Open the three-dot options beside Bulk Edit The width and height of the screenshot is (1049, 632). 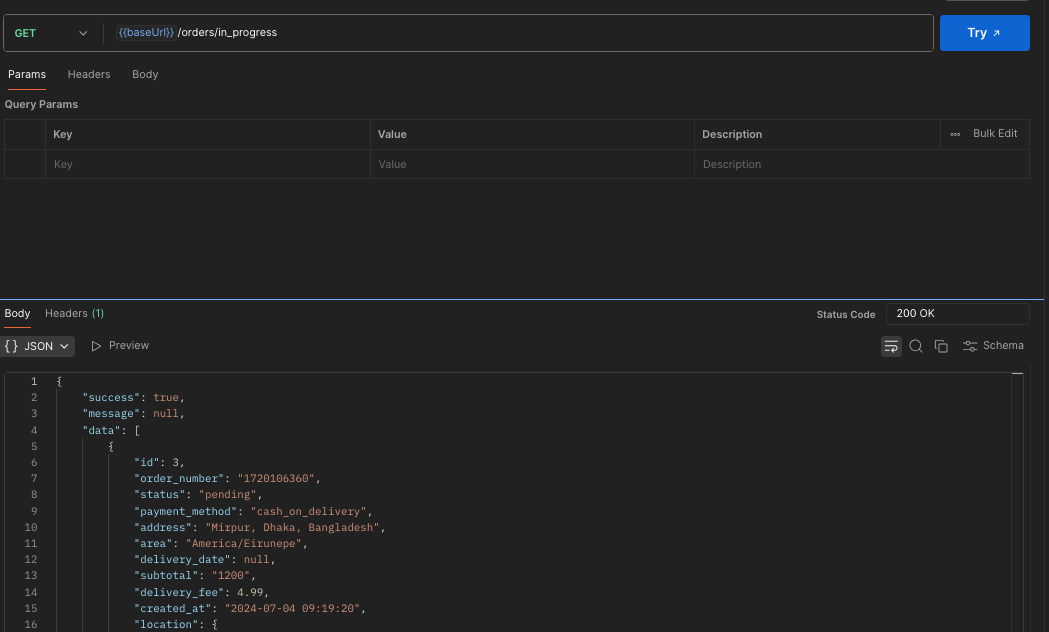(955, 134)
